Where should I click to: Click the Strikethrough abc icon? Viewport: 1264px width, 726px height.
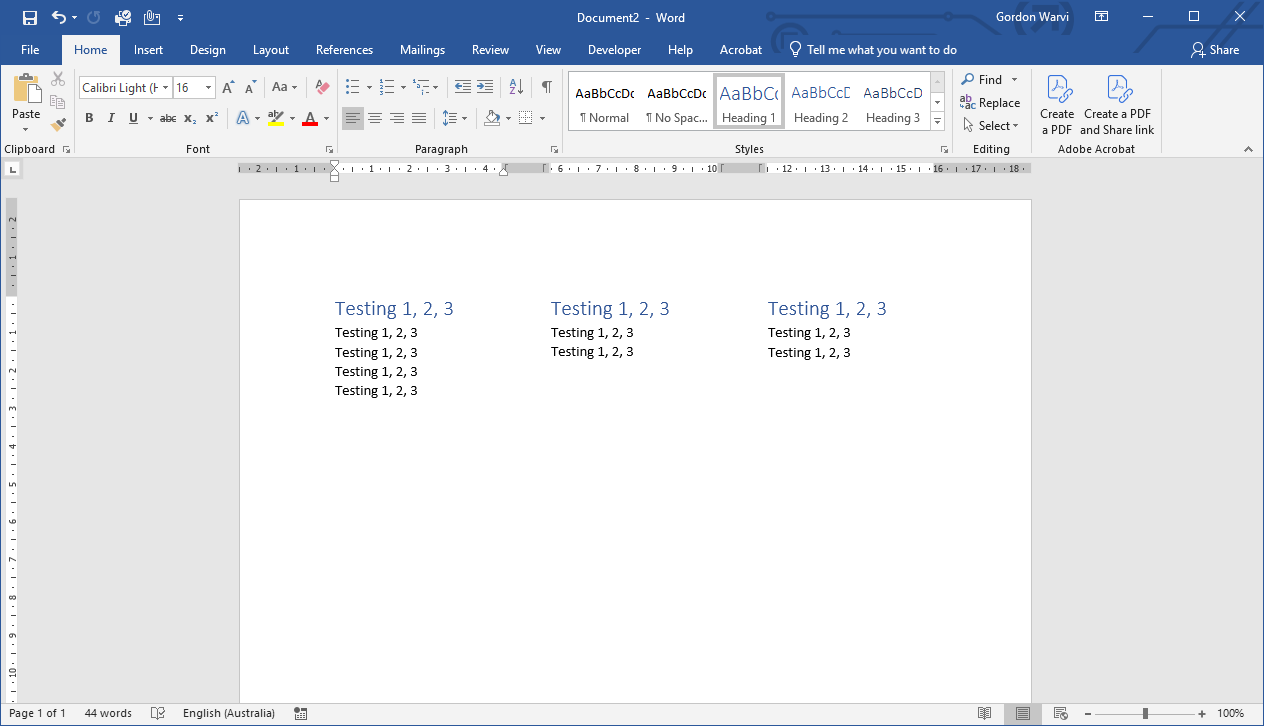click(168, 118)
